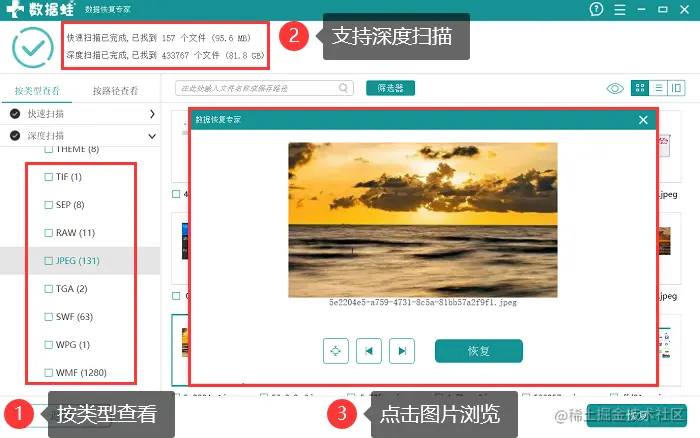This screenshot has height=438, width=700.
Task: Switch to 按路径查看 tab
Action: pos(115,91)
